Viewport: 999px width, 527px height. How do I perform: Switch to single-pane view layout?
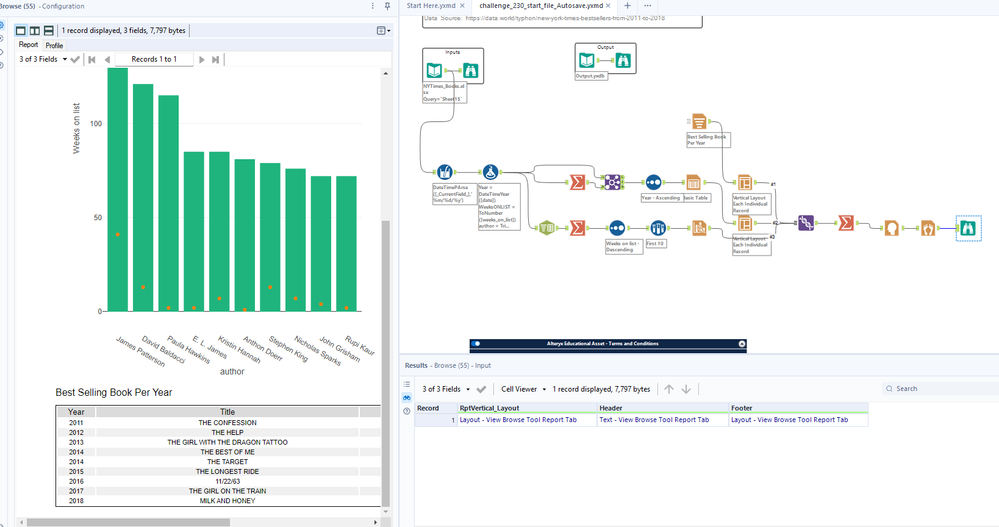[21, 31]
